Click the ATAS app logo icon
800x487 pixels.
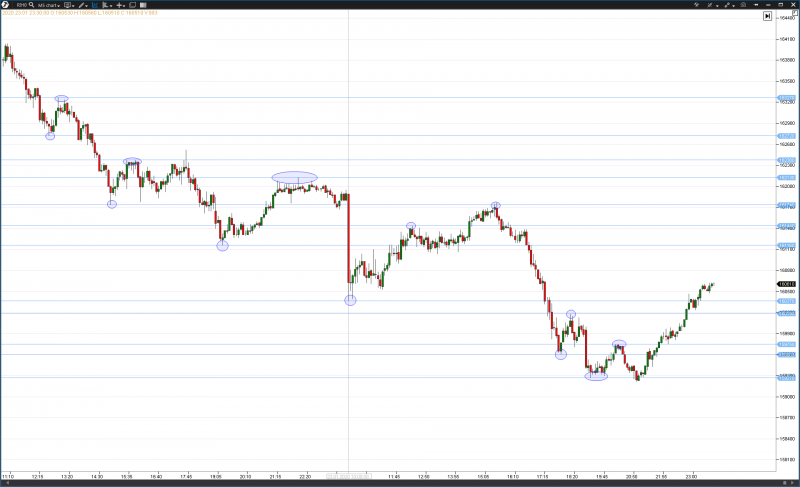(6, 5)
